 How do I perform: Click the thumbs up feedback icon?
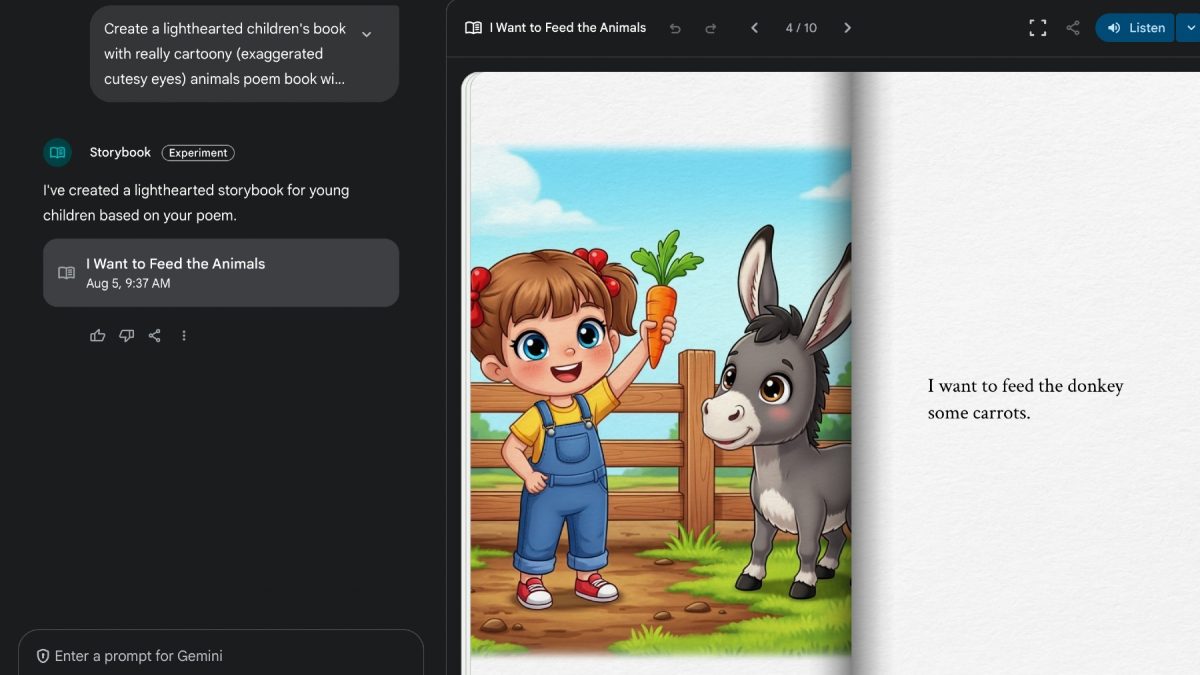pos(97,336)
